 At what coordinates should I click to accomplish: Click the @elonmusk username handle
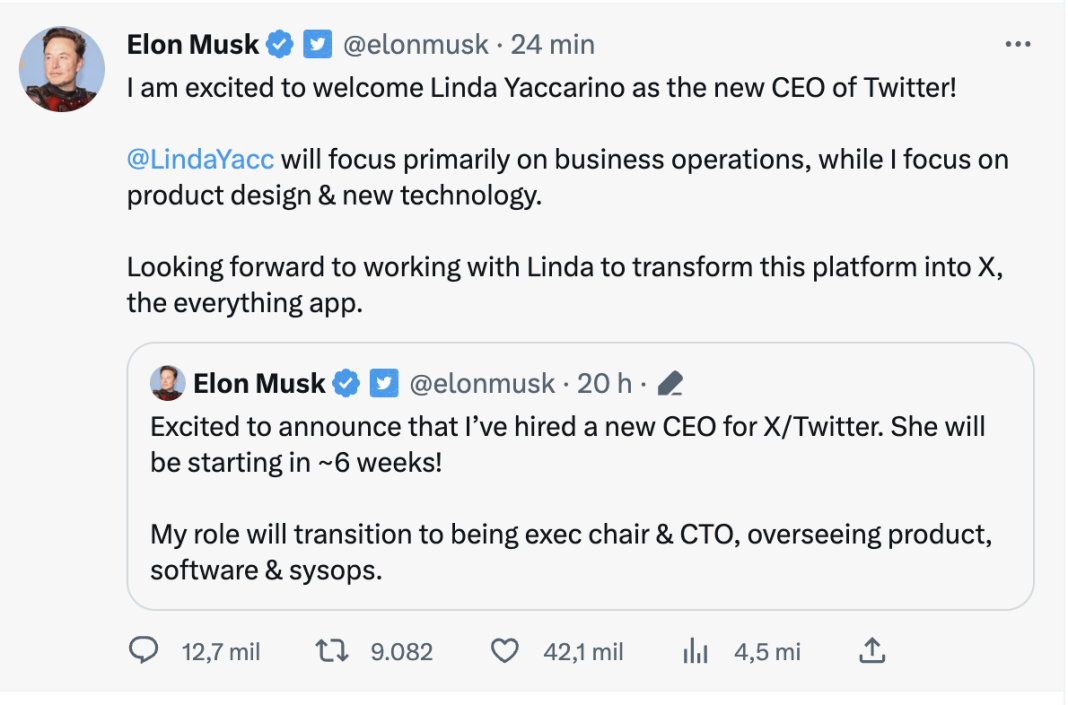click(x=418, y=43)
